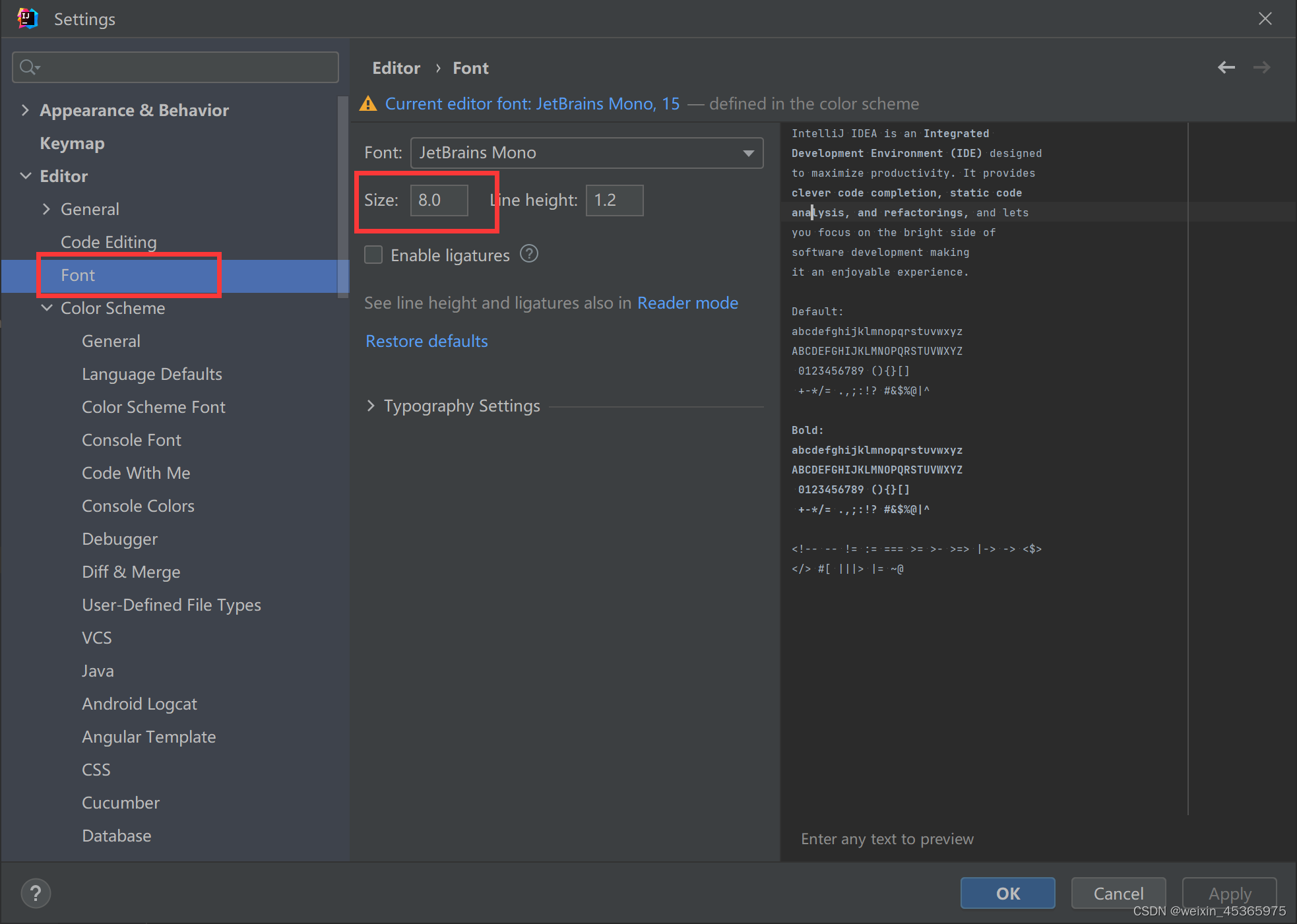Enable ligatures checkbox
This screenshot has width=1297, height=924.
click(x=373, y=255)
